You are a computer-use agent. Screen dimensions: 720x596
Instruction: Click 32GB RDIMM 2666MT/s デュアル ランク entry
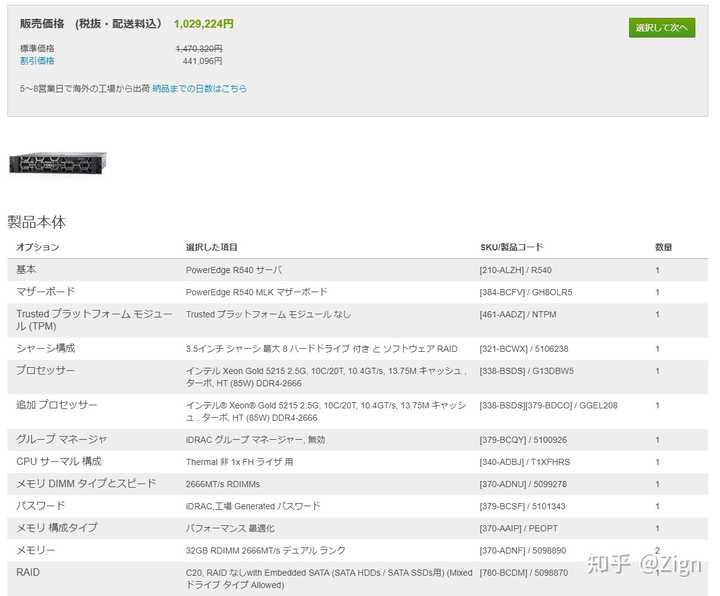pyautogui.click(x=265, y=550)
